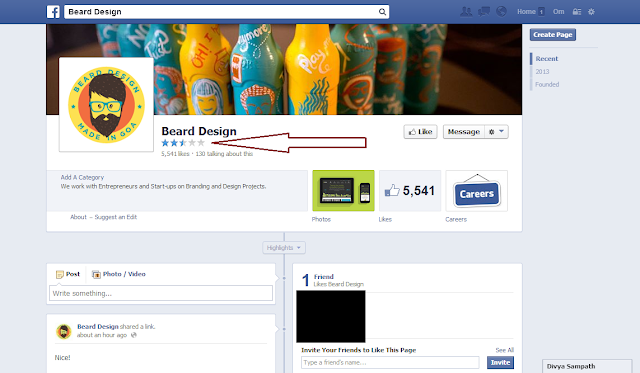Click the search magnifier icon
Viewport: 640px width, 373px height.
coord(382,12)
